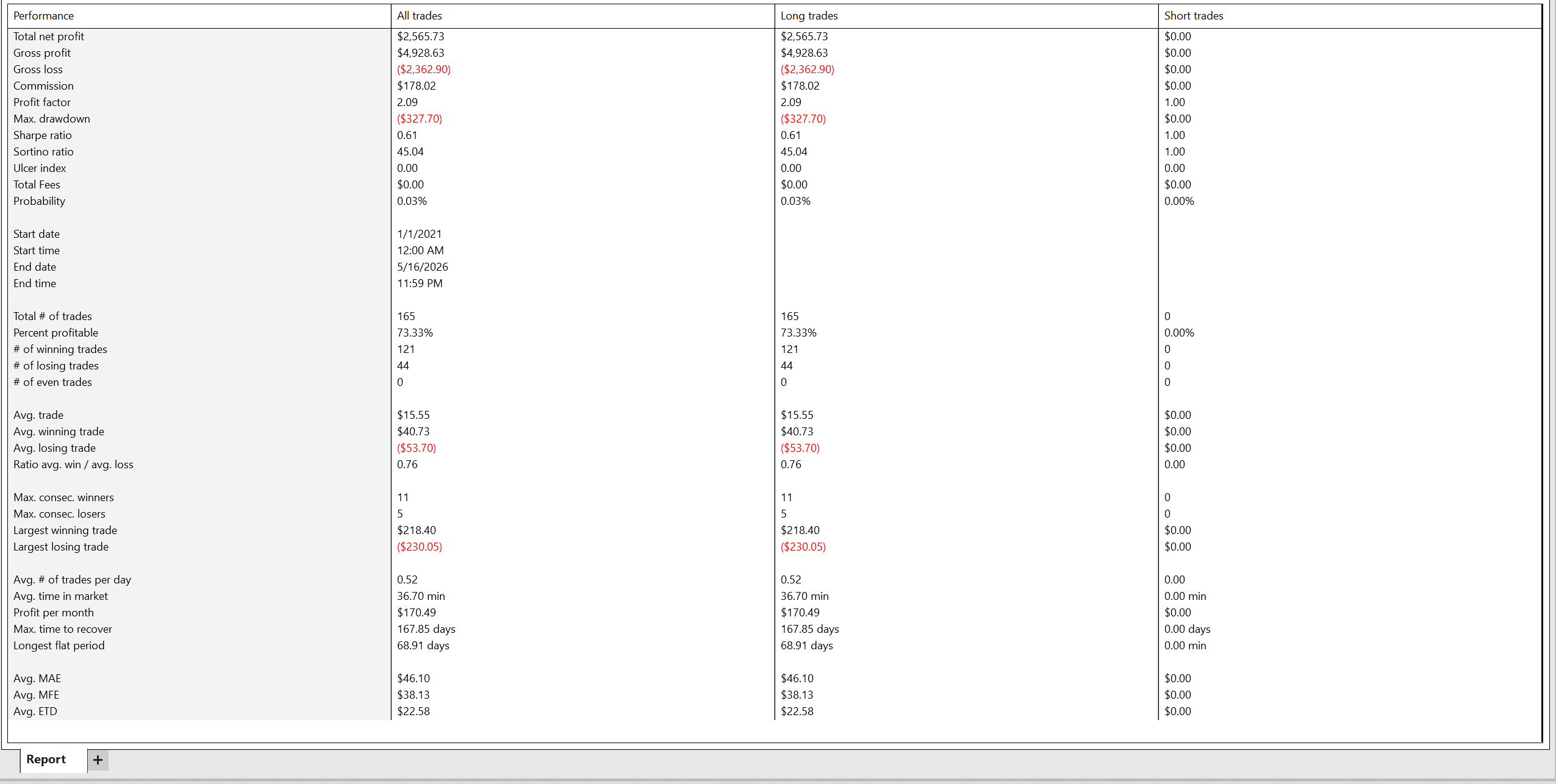Click All trades avg. winning trade $40.73
Viewport: 1556px width, 784px height.
414,432
